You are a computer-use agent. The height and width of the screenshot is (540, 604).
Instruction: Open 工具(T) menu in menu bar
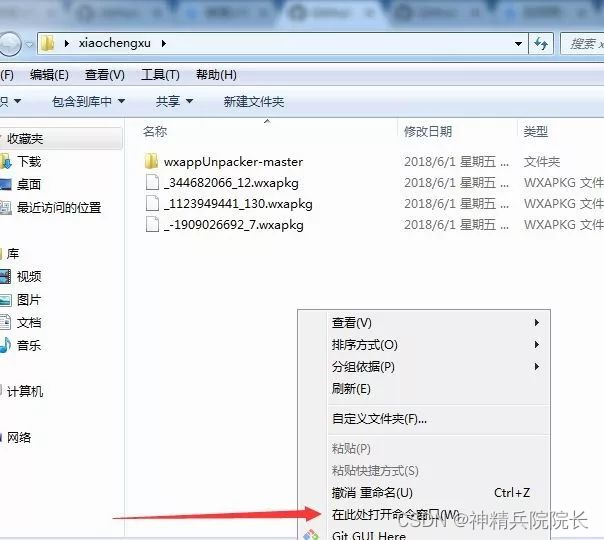(x=160, y=74)
